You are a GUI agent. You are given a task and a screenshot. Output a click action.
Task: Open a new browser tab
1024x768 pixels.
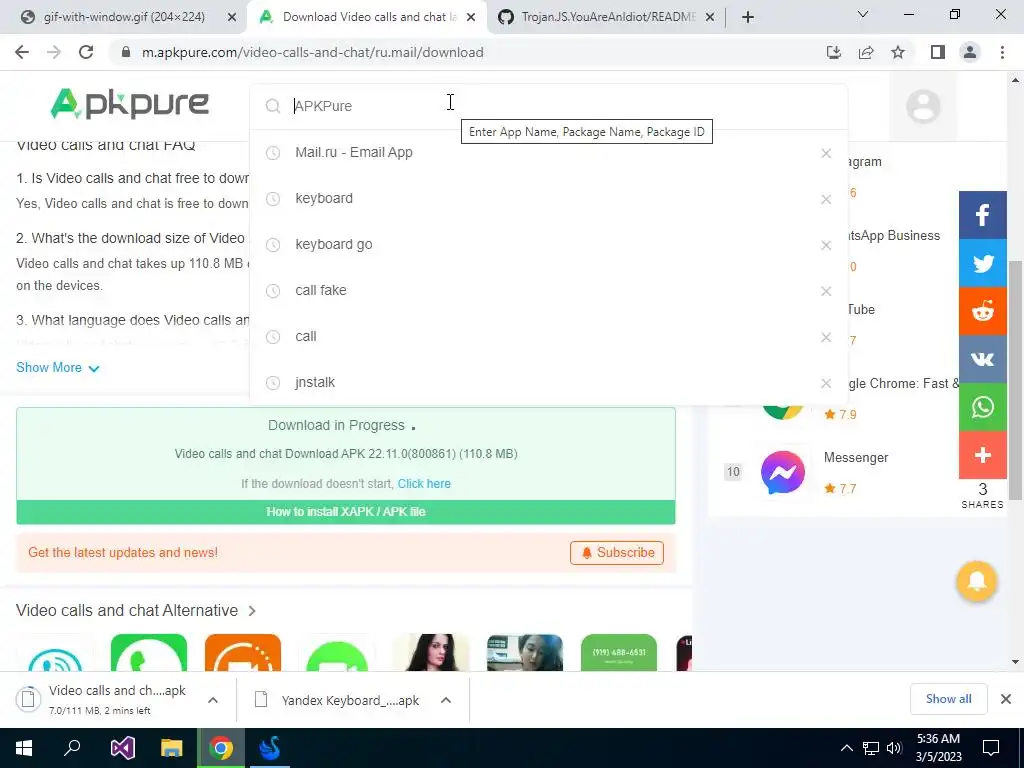[x=748, y=17]
